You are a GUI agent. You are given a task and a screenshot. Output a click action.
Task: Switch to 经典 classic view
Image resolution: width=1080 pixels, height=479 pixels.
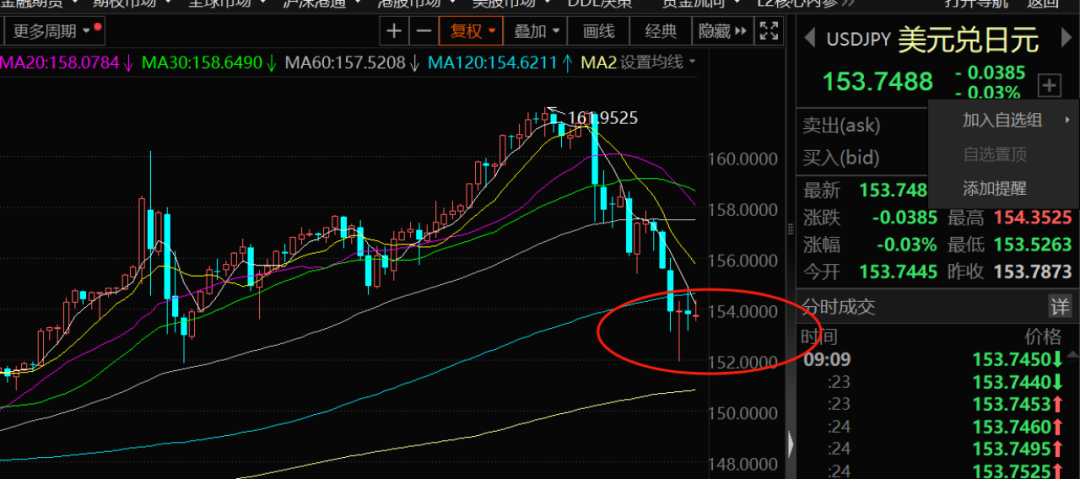(x=661, y=32)
